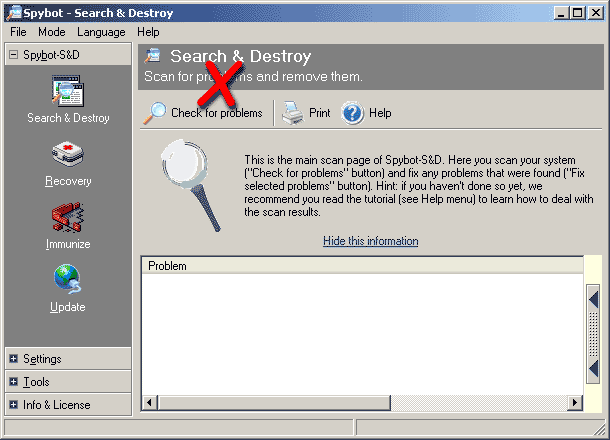Click the horizontal scrollbar left arrow
This screenshot has height=440, width=610.
tap(147, 402)
